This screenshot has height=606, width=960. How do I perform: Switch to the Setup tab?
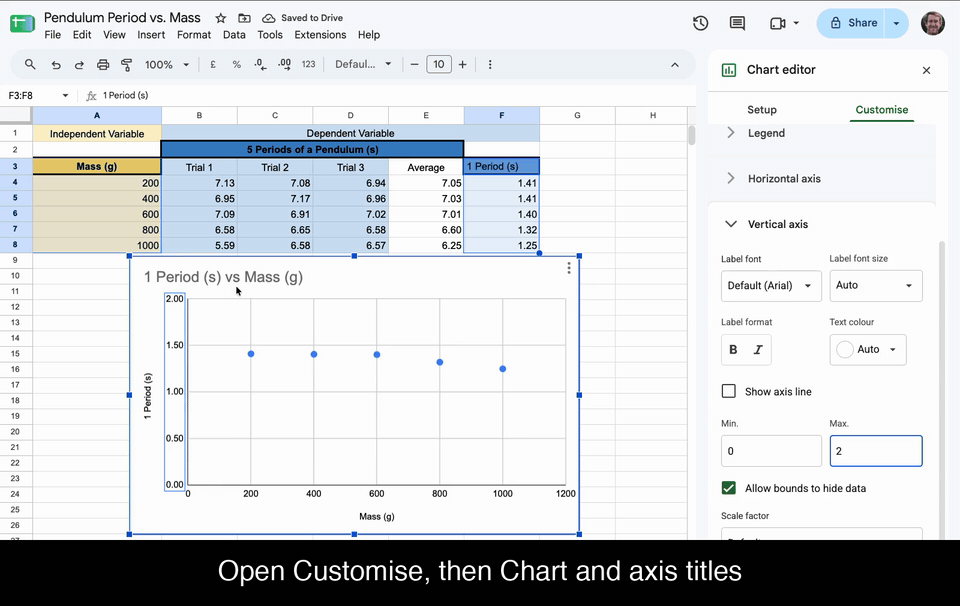pos(762,110)
